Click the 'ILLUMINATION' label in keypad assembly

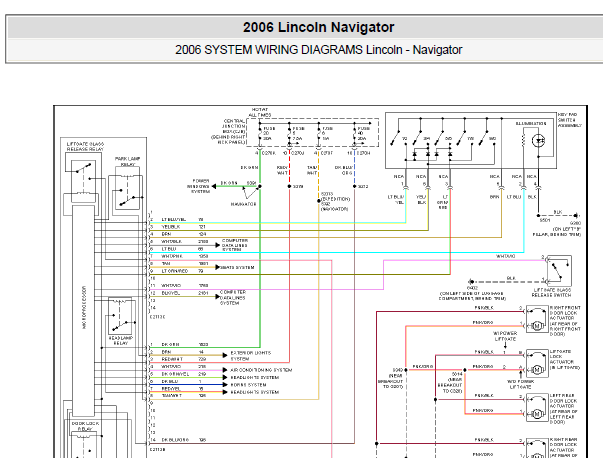click(531, 124)
